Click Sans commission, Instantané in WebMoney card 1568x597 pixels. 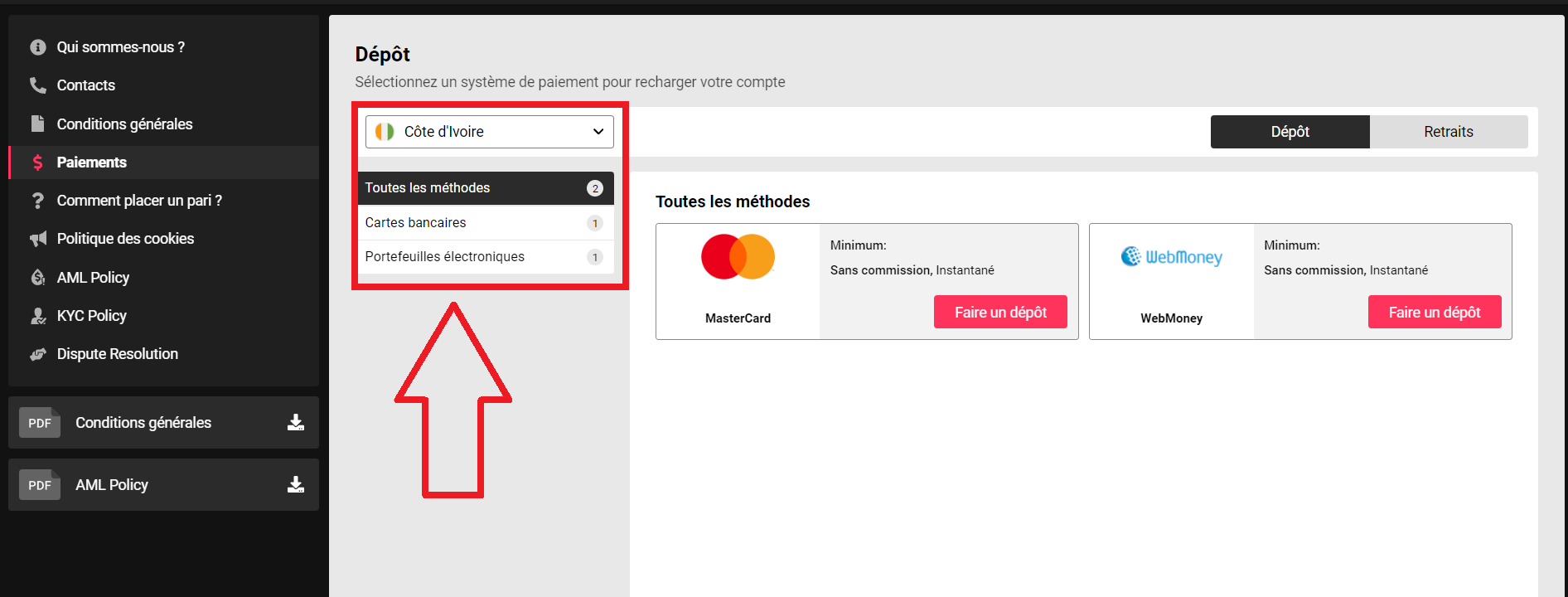1346,270
